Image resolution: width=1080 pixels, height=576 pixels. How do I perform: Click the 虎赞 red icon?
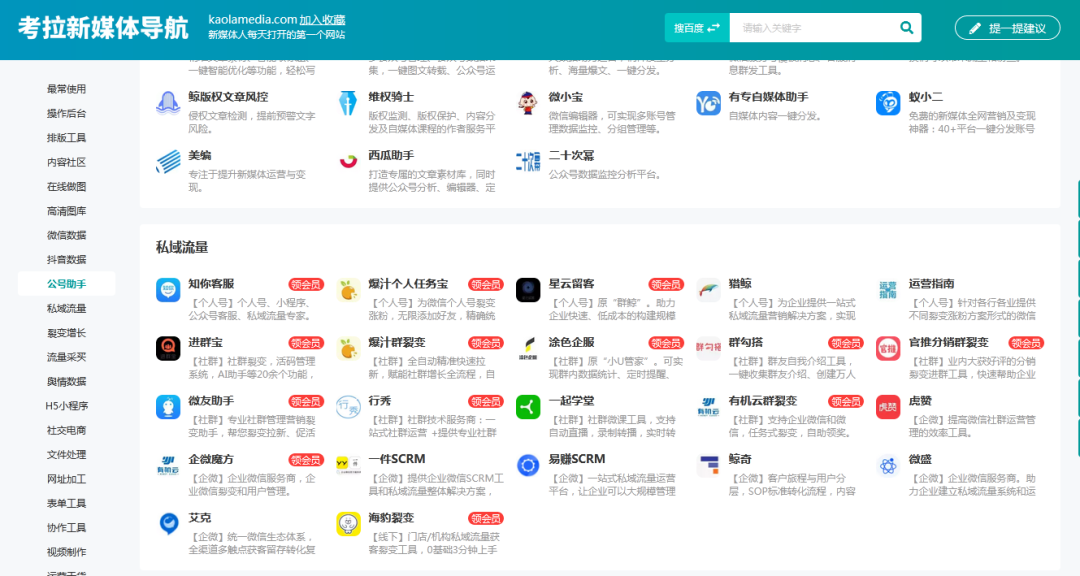888,407
